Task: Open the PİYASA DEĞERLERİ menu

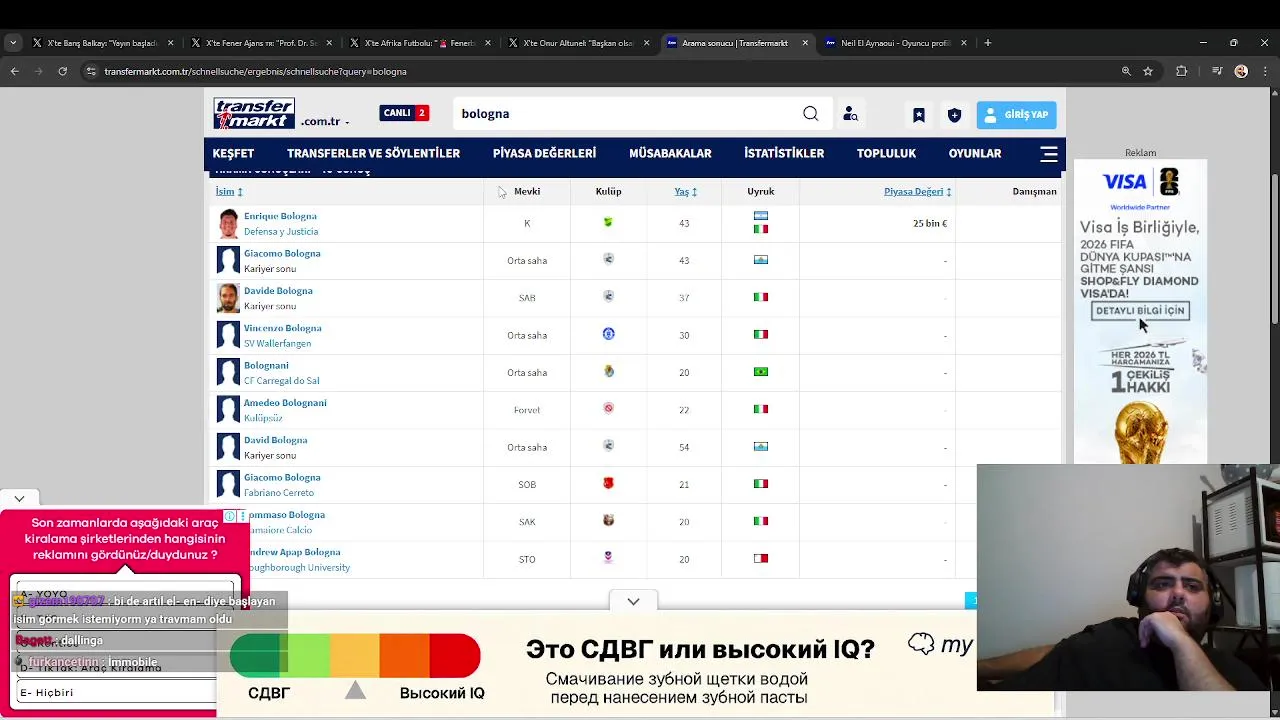Action: [x=544, y=153]
